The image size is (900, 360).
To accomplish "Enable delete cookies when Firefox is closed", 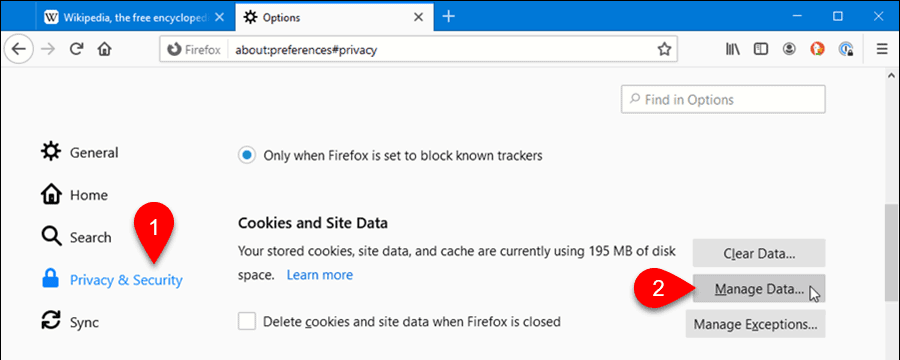I will (x=247, y=322).
